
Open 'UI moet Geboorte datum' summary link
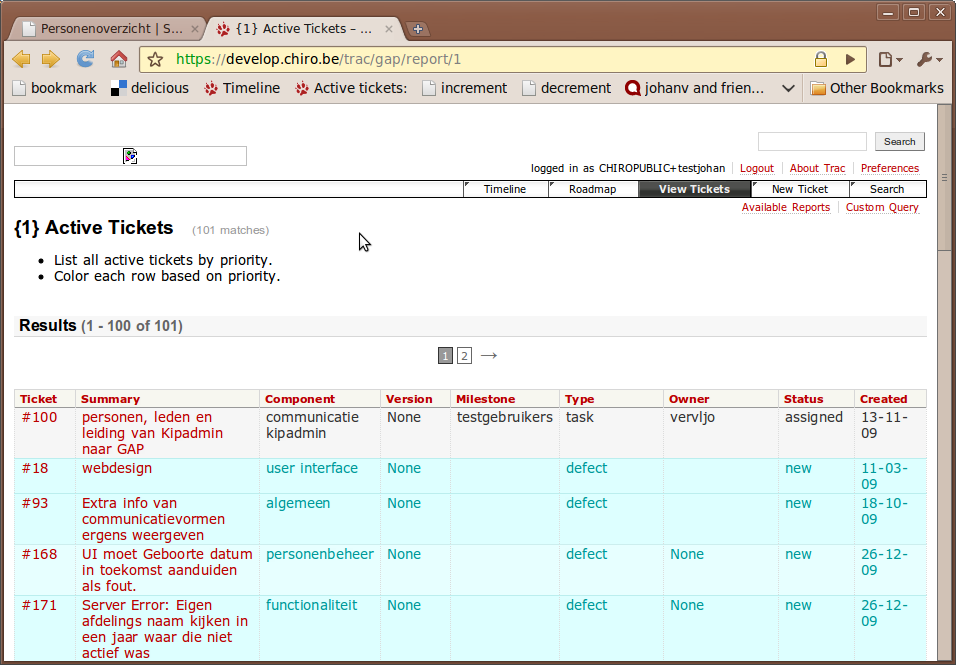coord(167,571)
